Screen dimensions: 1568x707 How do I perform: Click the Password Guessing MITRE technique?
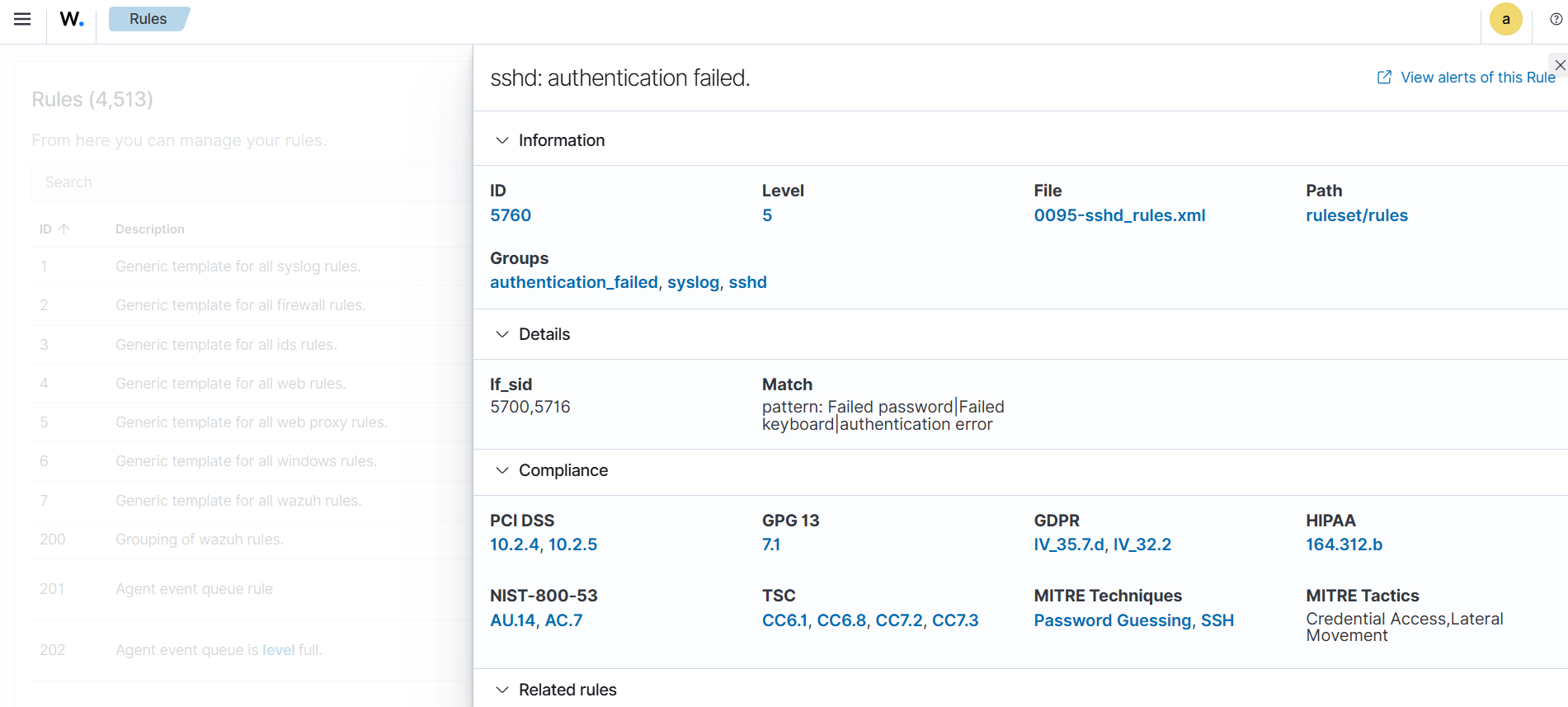point(1112,620)
